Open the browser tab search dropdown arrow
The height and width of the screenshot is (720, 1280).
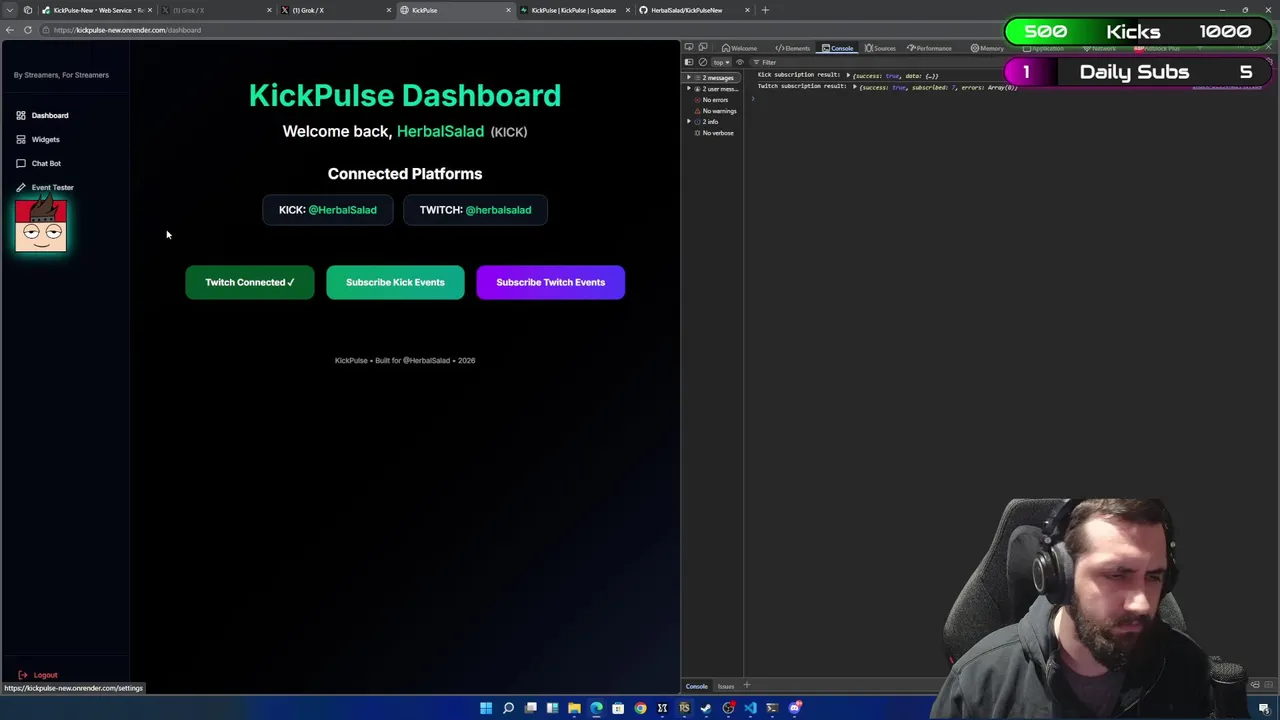(10, 10)
